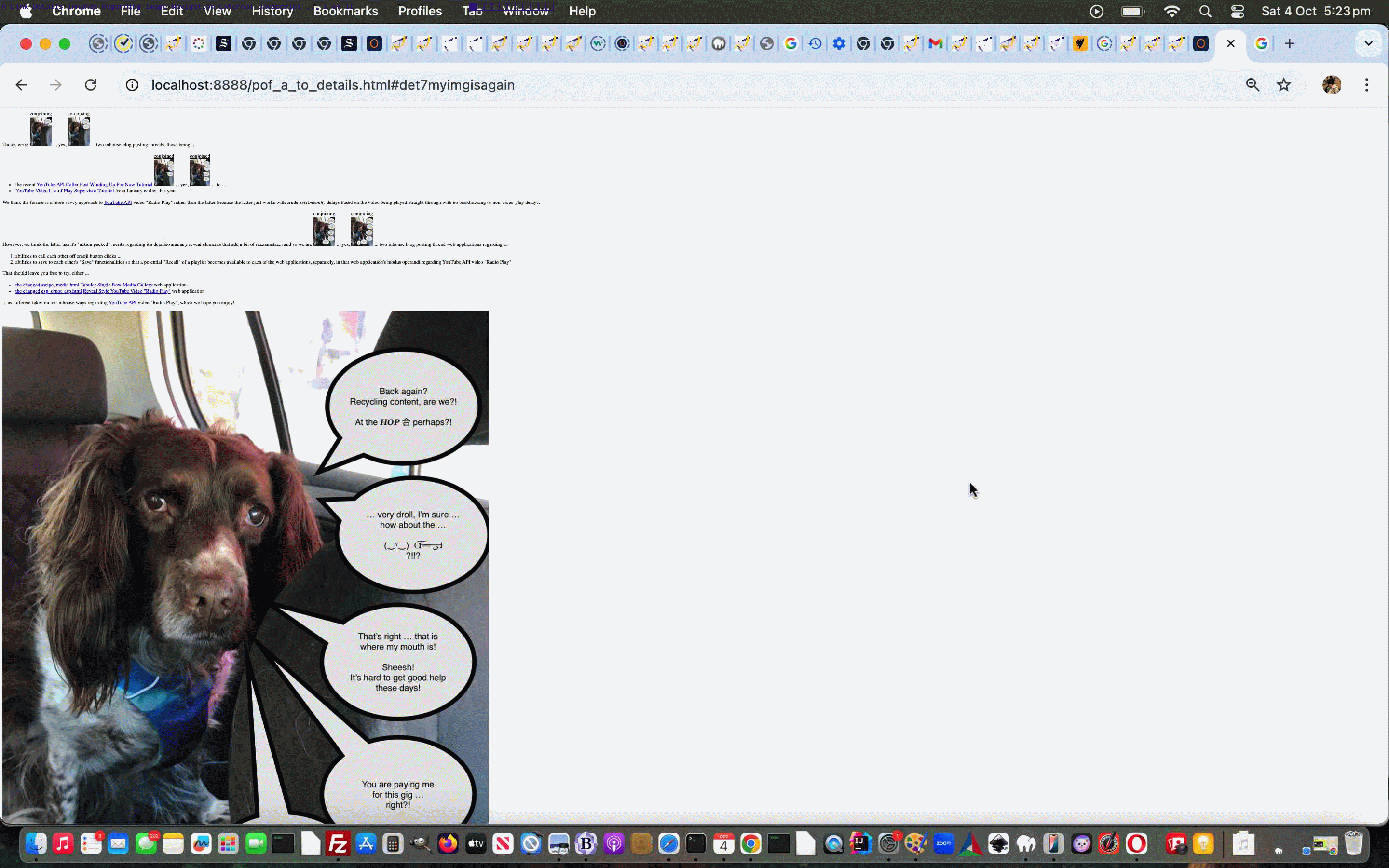The height and width of the screenshot is (868, 1389).
Task: Expand the first 'conjoining' summary at top
Action: tap(40, 114)
